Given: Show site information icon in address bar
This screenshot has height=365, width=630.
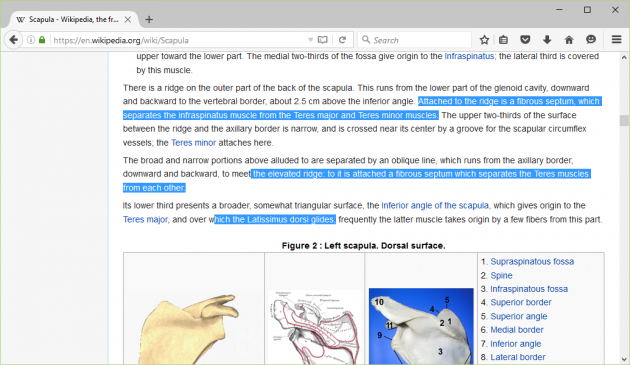Looking at the screenshot, I should click(31, 40).
